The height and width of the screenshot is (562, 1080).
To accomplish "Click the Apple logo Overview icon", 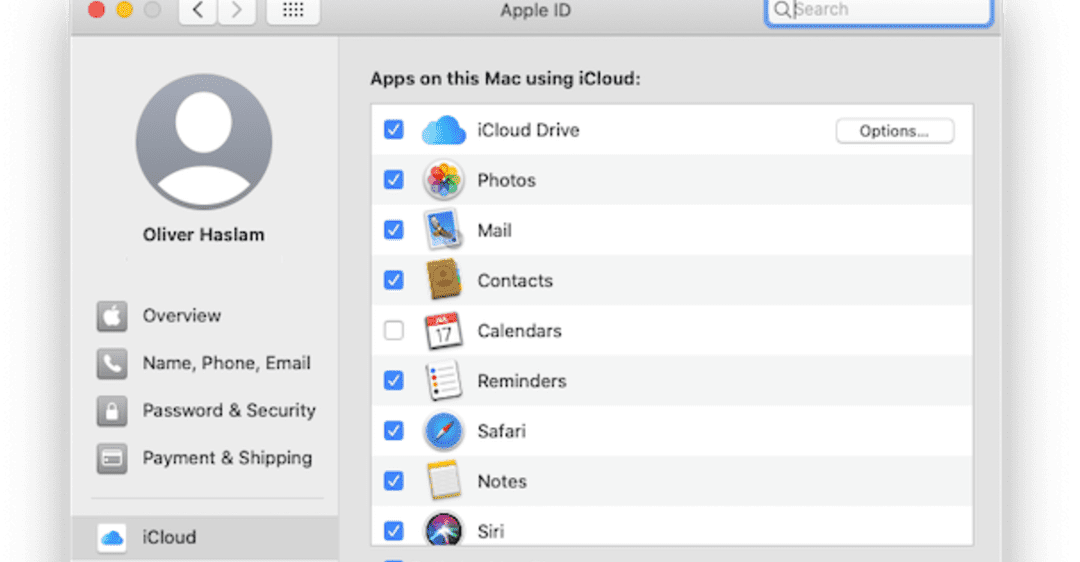I will [112, 316].
